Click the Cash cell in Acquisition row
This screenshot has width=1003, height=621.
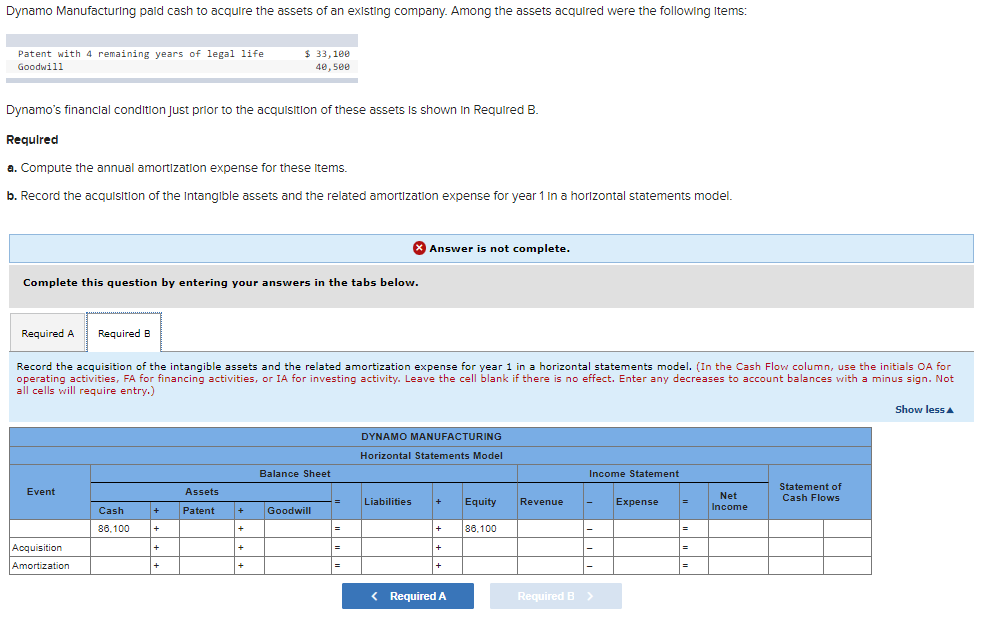coord(120,547)
